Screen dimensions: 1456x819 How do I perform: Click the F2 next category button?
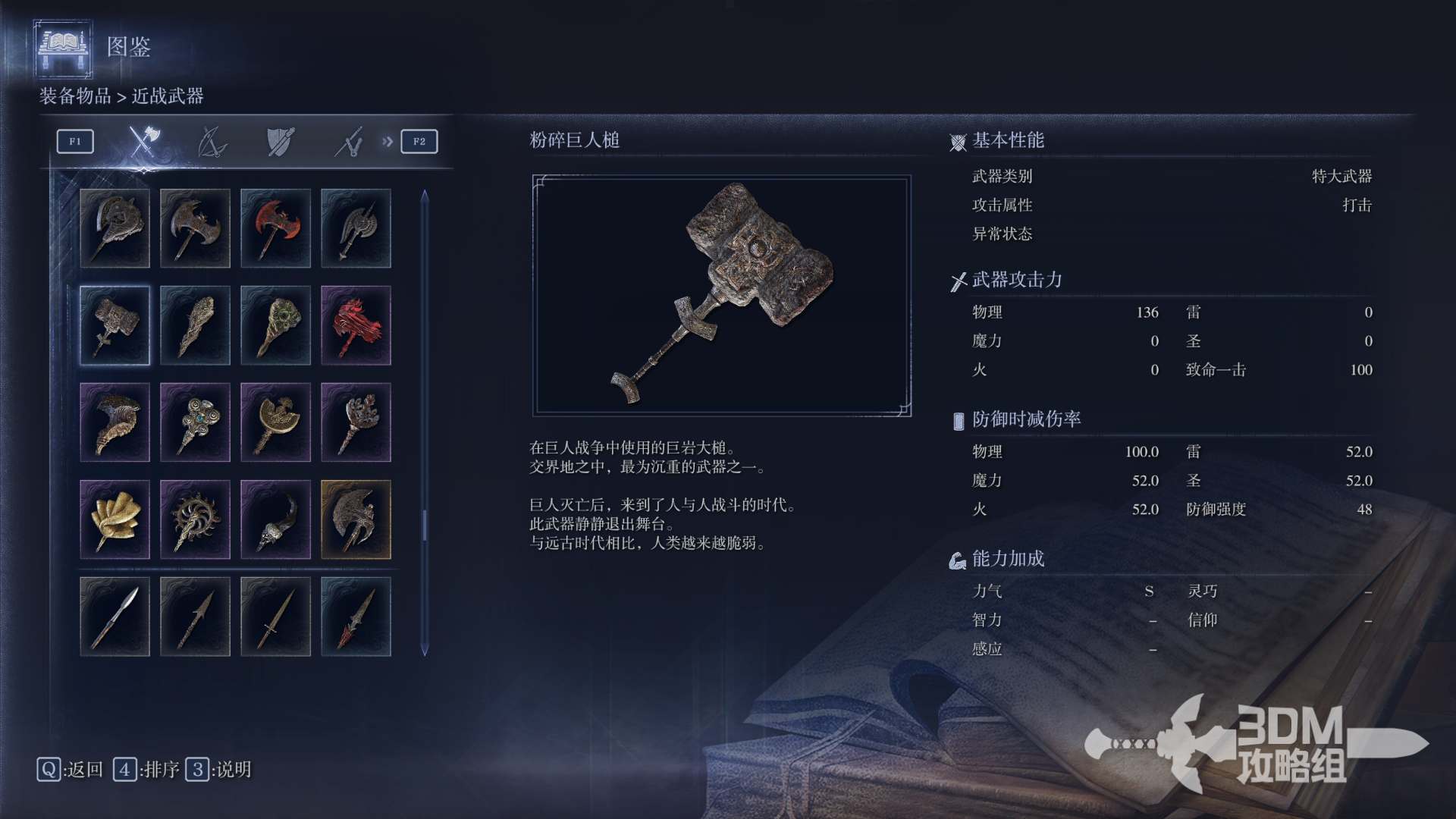pyautogui.click(x=419, y=141)
